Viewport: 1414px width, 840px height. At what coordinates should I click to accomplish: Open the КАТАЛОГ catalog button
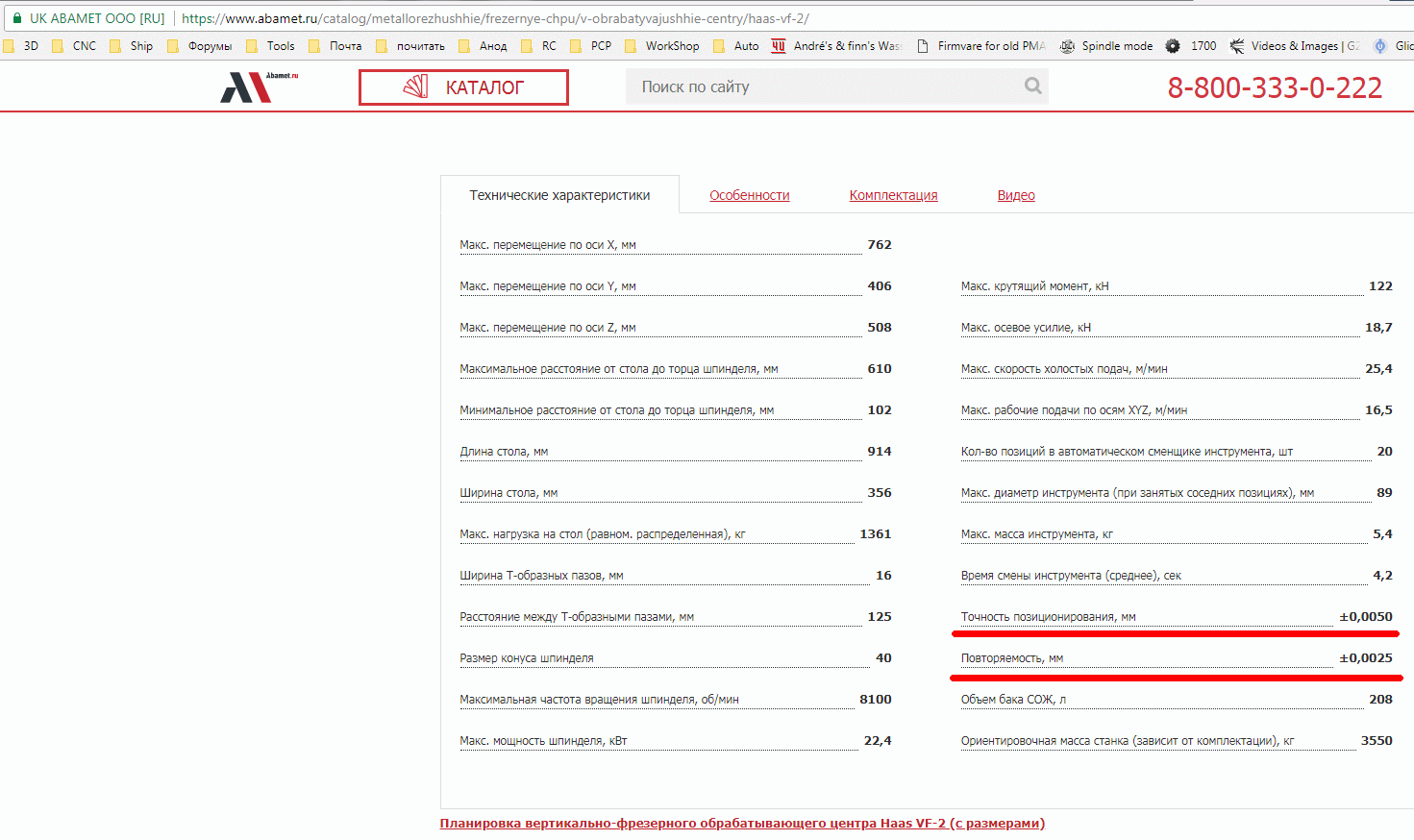(x=463, y=87)
